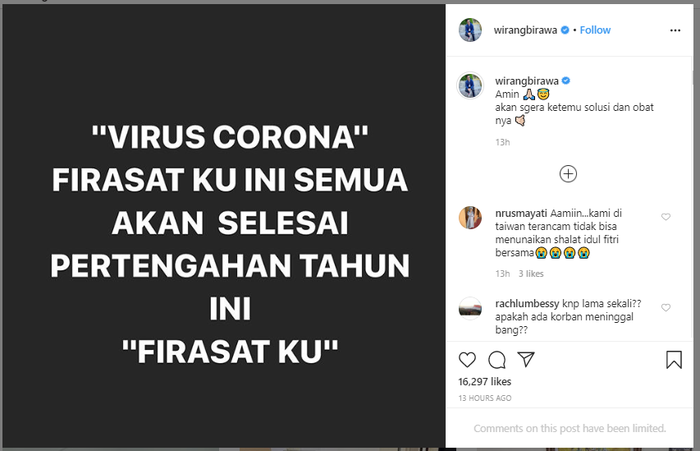Open wirangbirawa username in header
This screenshot has width=700, height=451.
[x=525, y=30]
